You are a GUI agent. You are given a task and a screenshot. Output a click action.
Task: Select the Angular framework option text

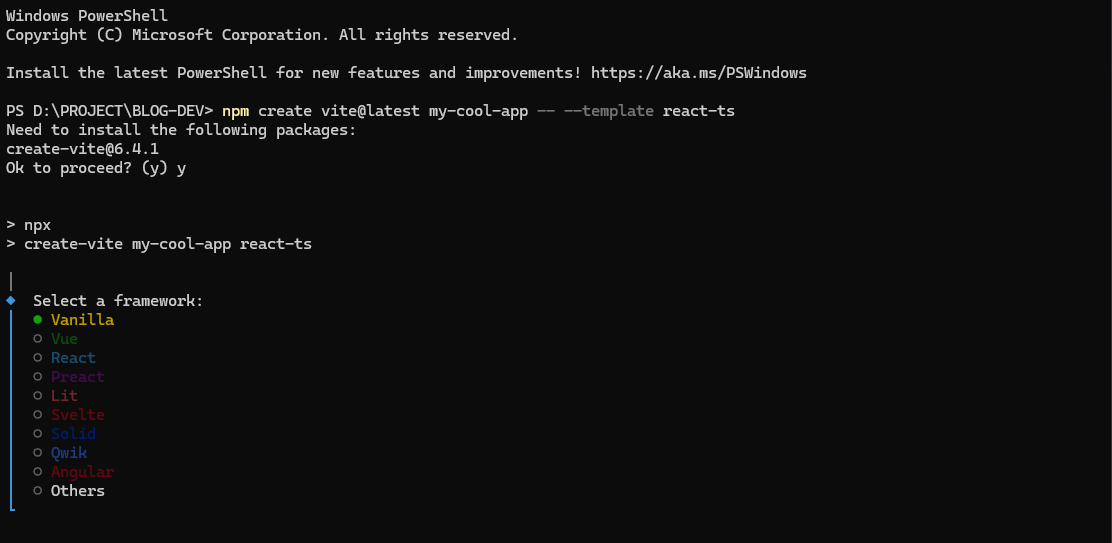(82, 472)
